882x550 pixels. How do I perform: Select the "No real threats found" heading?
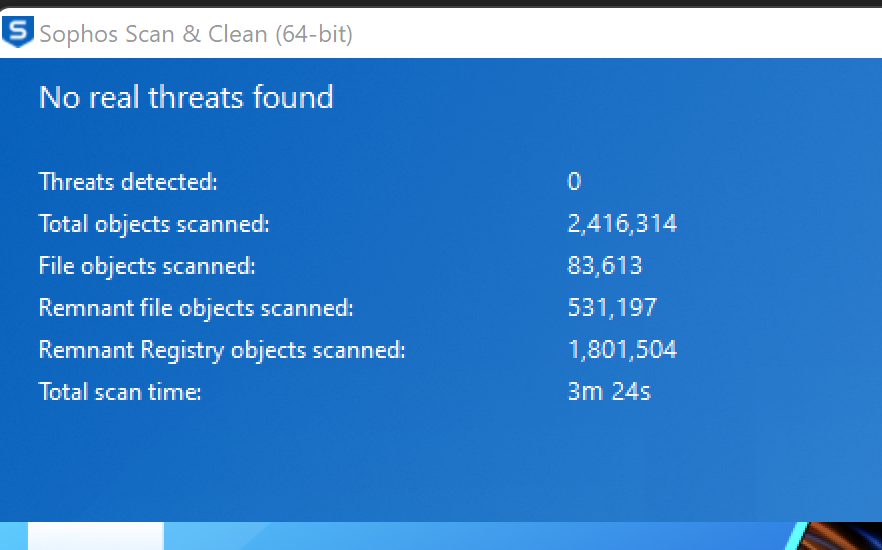coord(186,97)
